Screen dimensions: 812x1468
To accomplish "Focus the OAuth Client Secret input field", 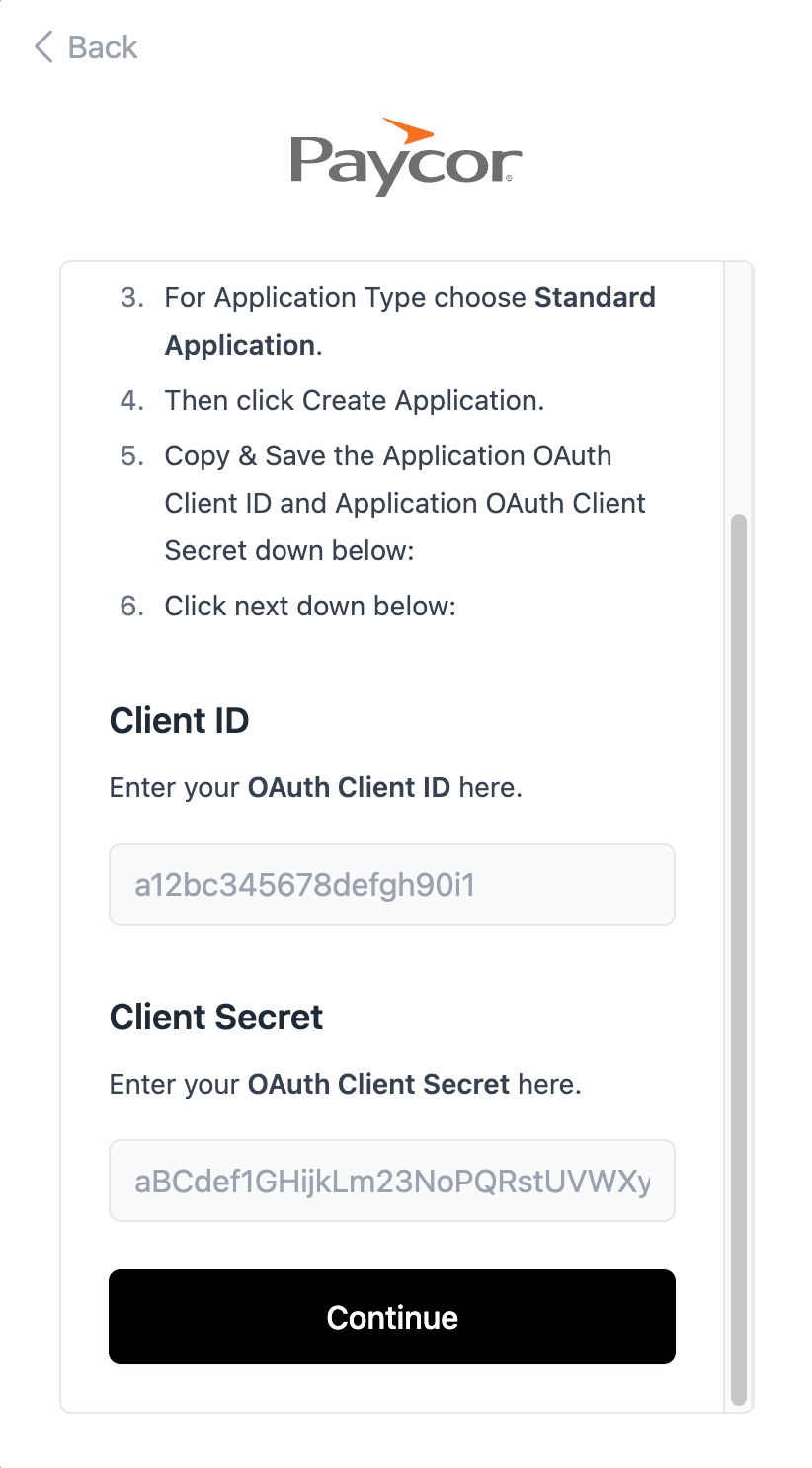I will coord(391,1181).
